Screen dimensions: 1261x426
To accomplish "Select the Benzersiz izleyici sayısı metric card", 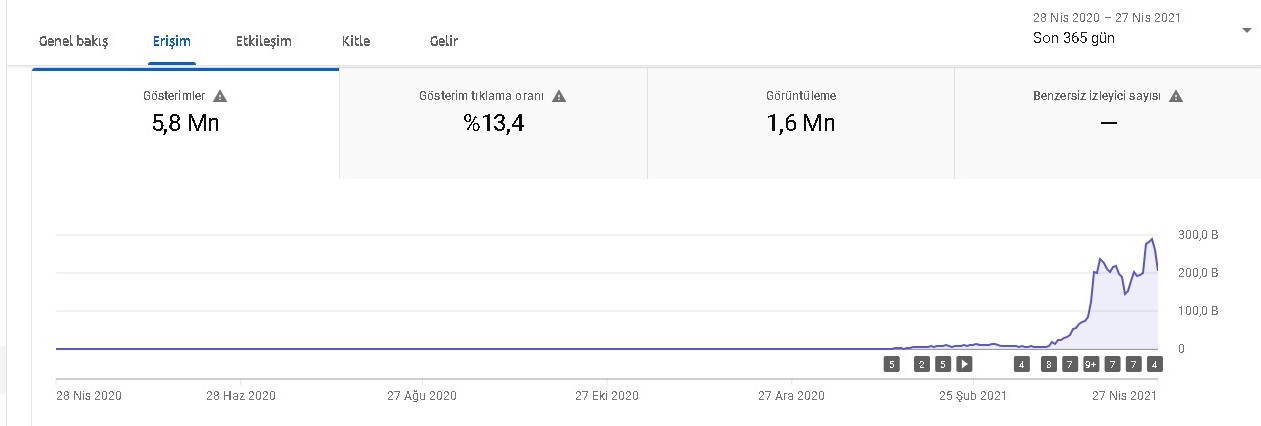I will 1107,123.
